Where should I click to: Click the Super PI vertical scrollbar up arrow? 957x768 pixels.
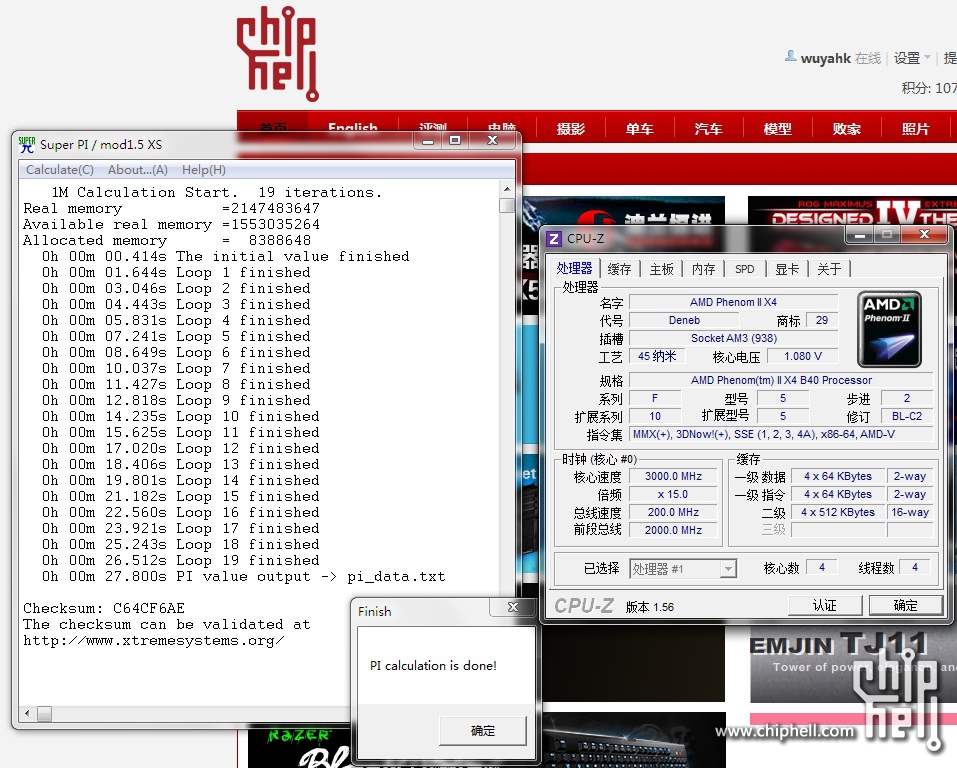coord(507,187)
